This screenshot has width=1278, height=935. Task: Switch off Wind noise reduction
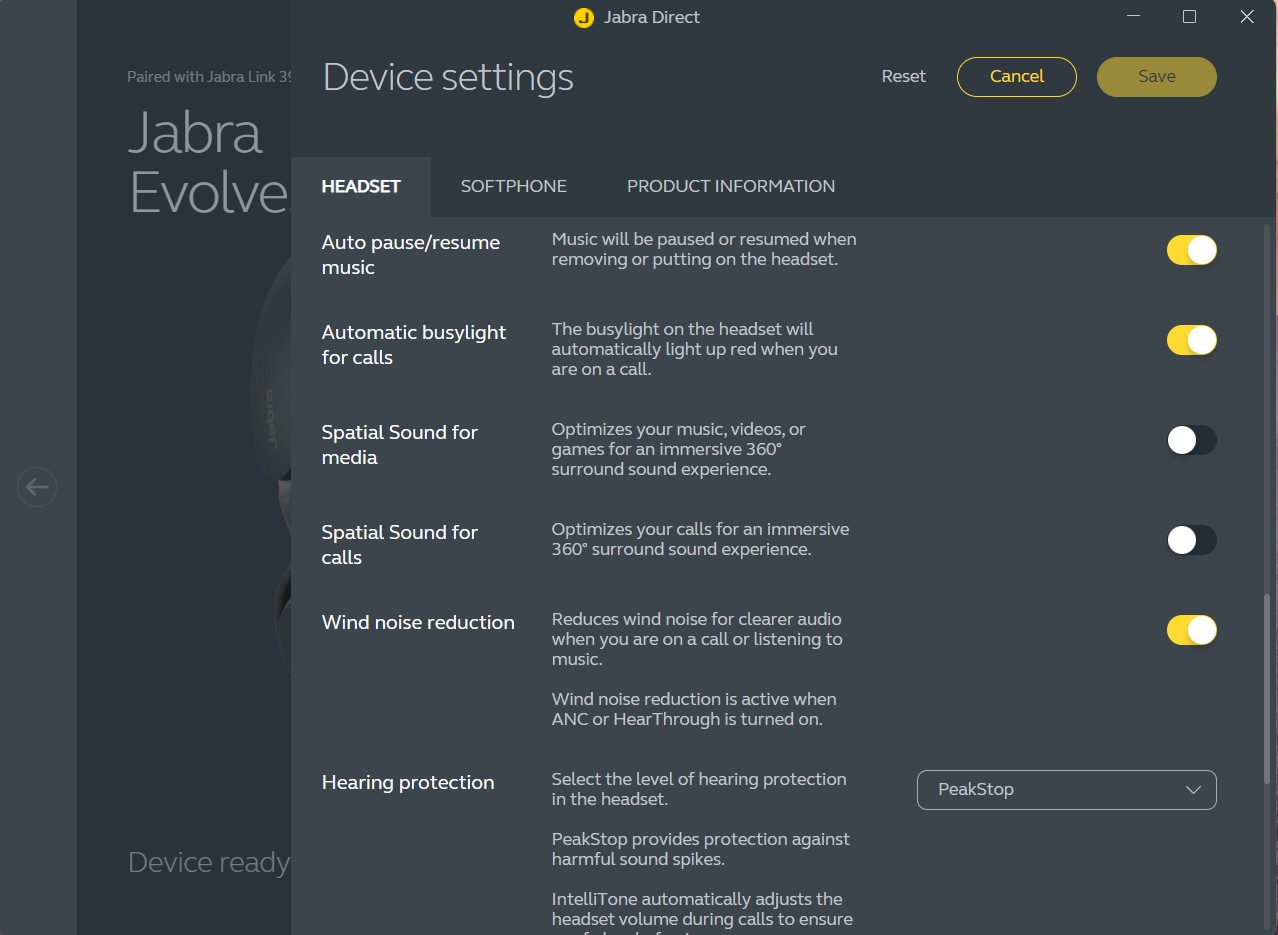pyautogui.click(x=1191, y=630)
